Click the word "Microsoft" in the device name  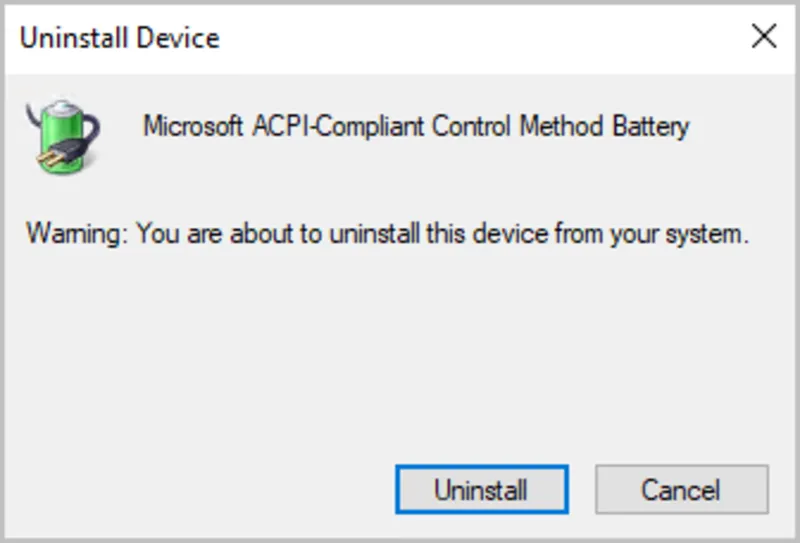click(x=192, y=127)
